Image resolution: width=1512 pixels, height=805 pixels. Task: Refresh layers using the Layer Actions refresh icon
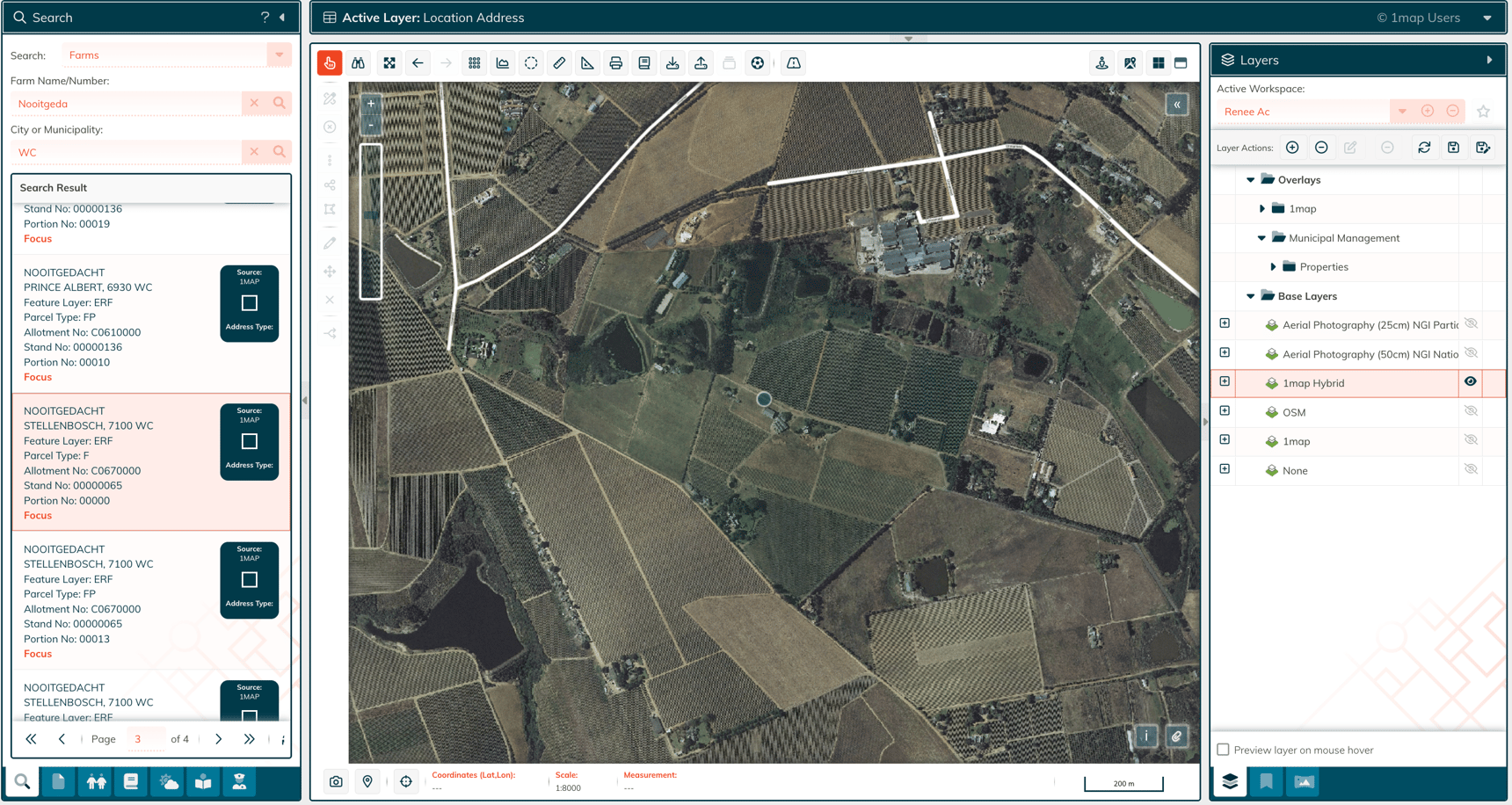point(1424,147)
